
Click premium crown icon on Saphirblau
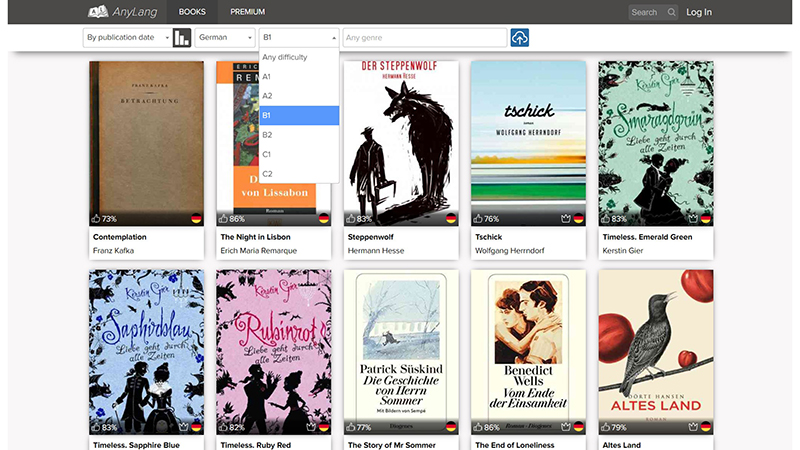[183, 427]
